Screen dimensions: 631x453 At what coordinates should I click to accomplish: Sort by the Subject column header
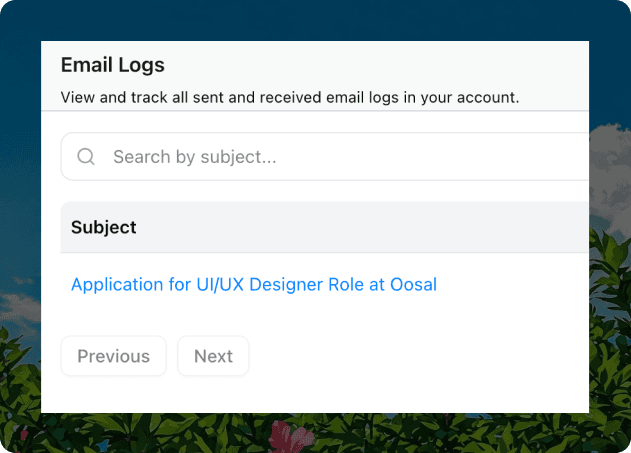pyautogui.click(x=104, y=227)
